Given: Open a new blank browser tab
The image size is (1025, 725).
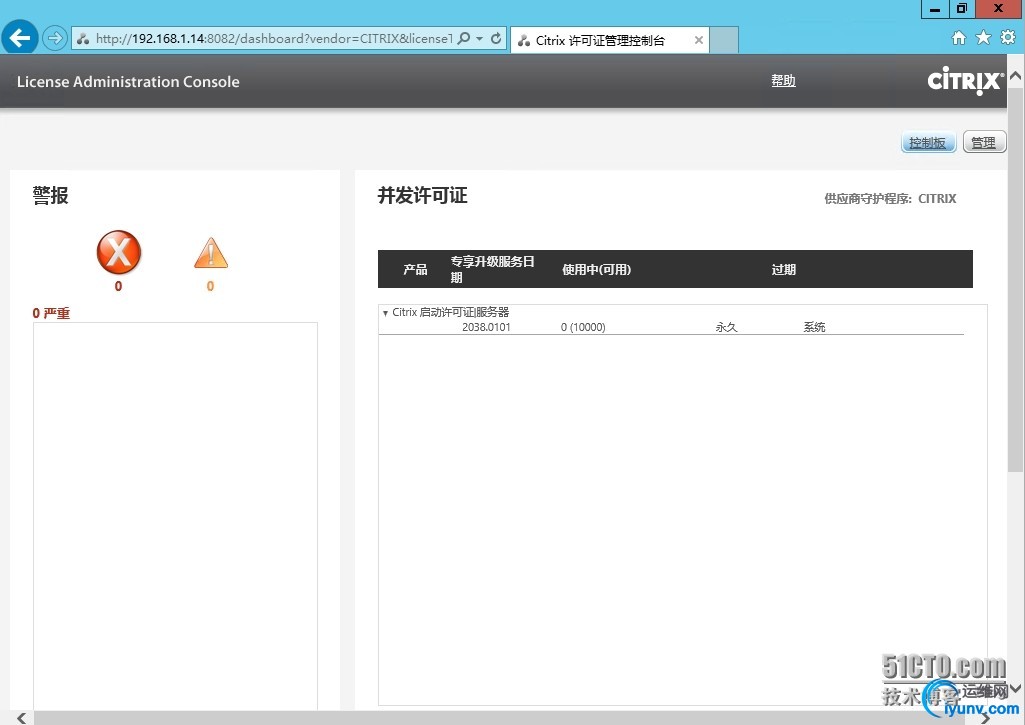Looking at the screenshot, I should pyautogui.click(x=724, y=40).
